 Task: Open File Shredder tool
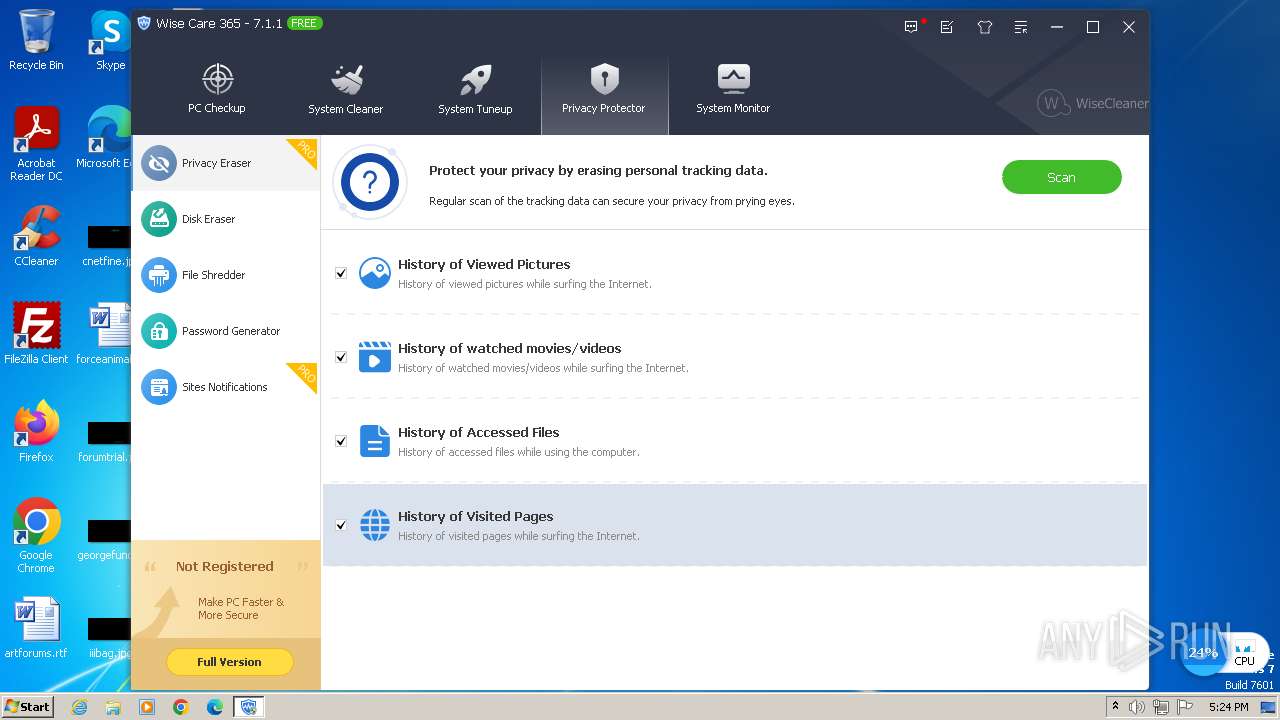(225, 275)
